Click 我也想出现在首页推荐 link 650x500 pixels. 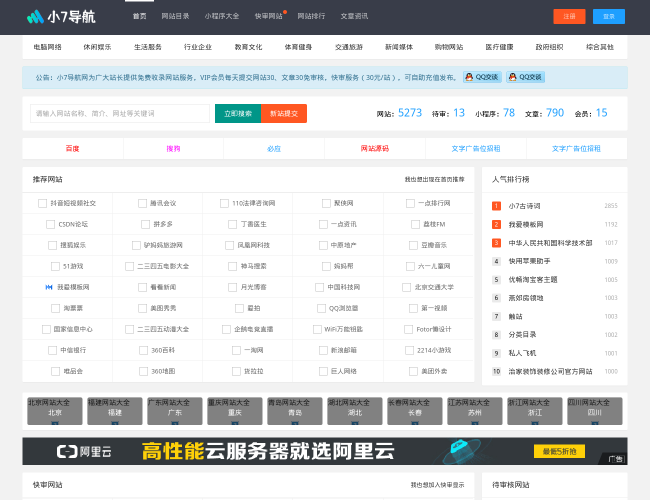pos(434,180)
